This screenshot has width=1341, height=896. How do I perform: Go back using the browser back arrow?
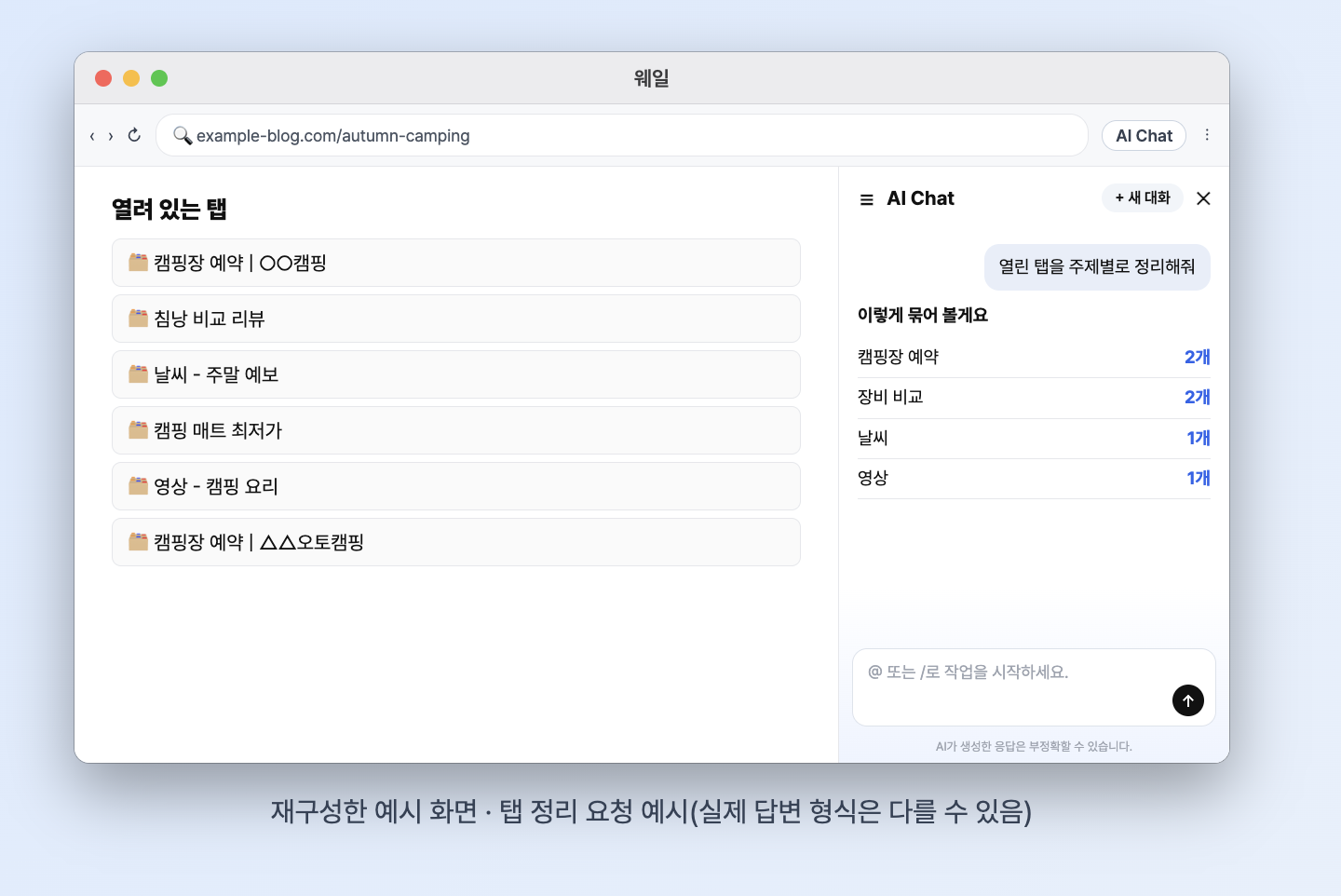(92, 136)
